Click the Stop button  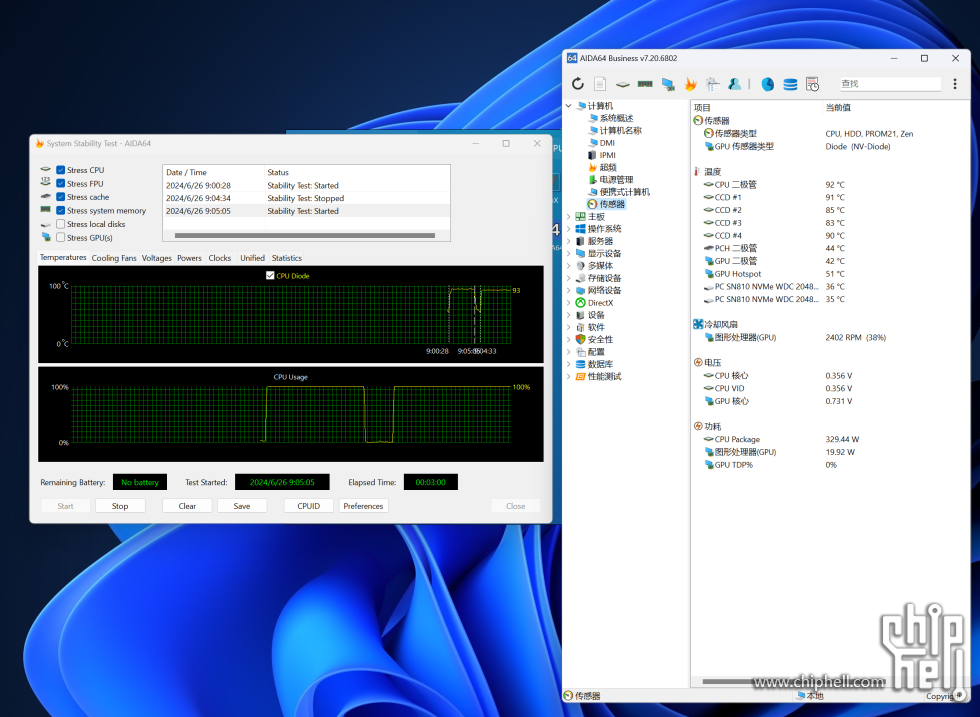pos(120,506)
